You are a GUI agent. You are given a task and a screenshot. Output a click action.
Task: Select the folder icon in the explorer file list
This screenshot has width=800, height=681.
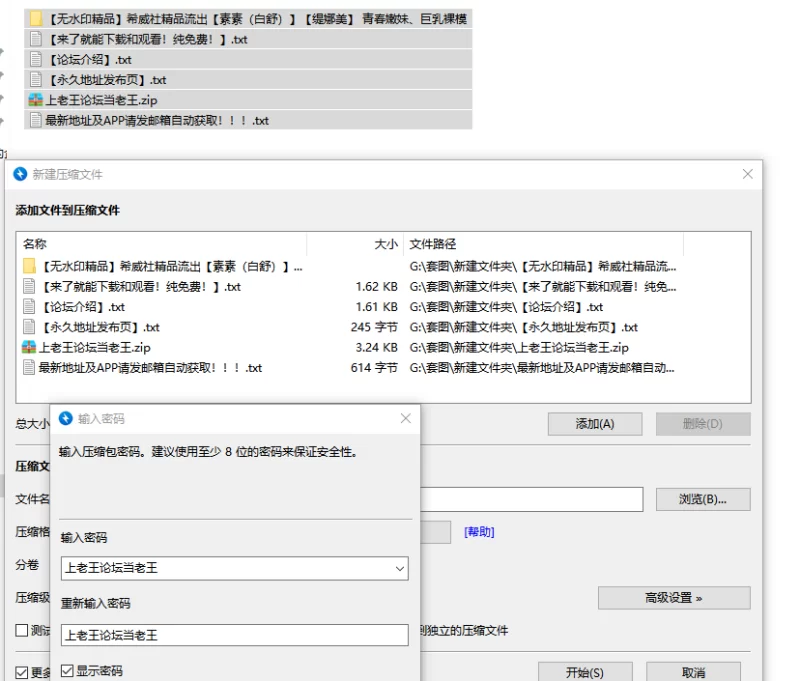pyautogui.click(x=36, y=19)
